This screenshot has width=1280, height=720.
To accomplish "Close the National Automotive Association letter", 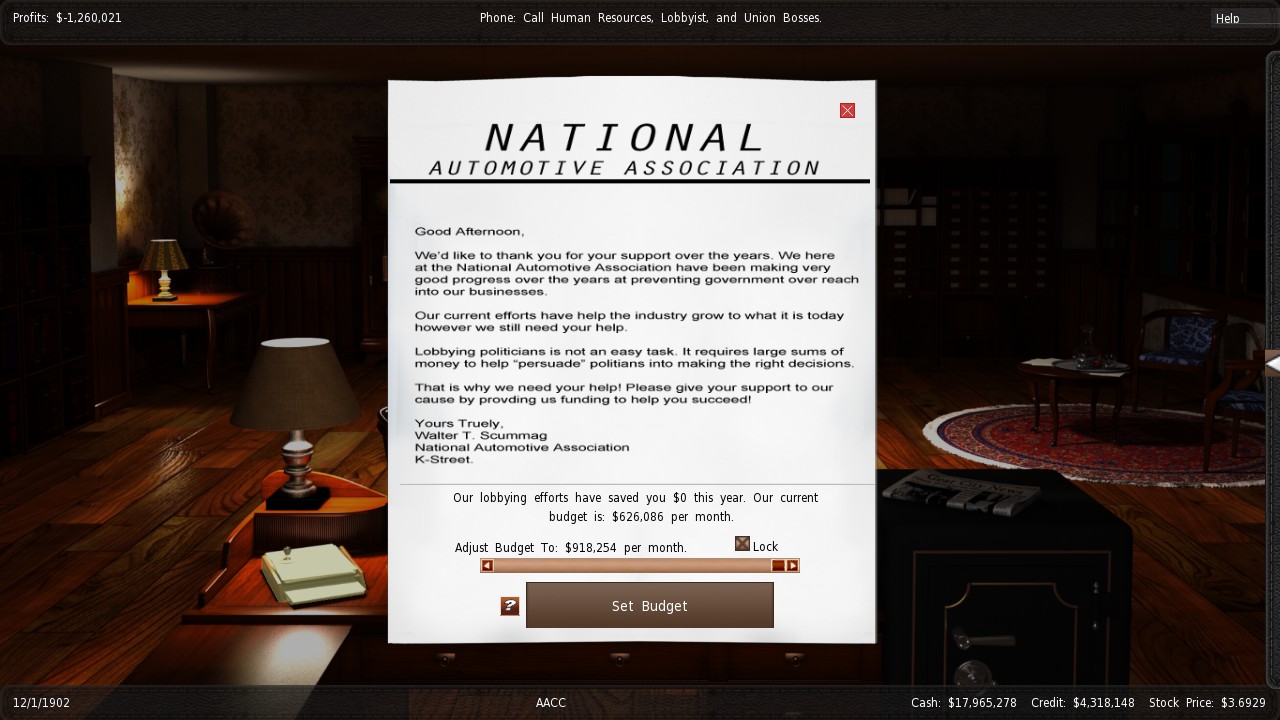I will point(847,111).
